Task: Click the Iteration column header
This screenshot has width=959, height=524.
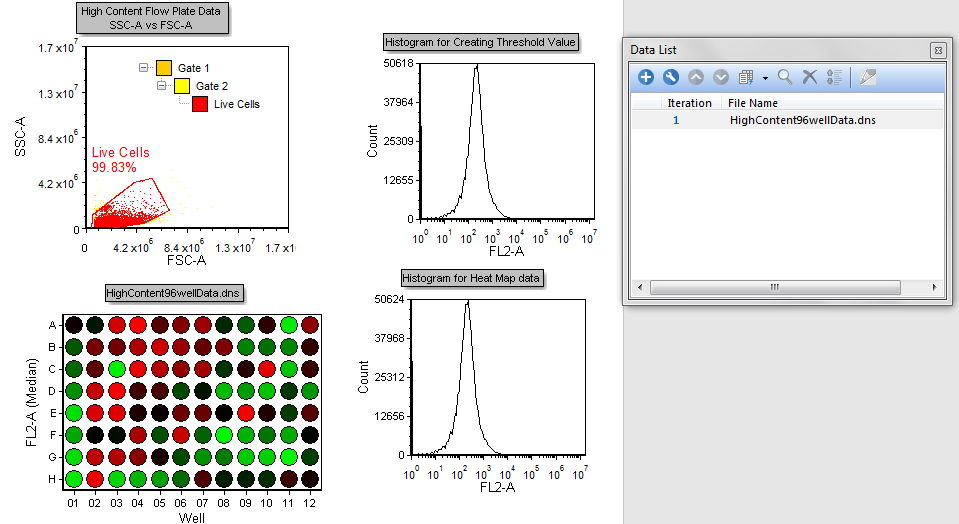Action: tap(689, 103)
